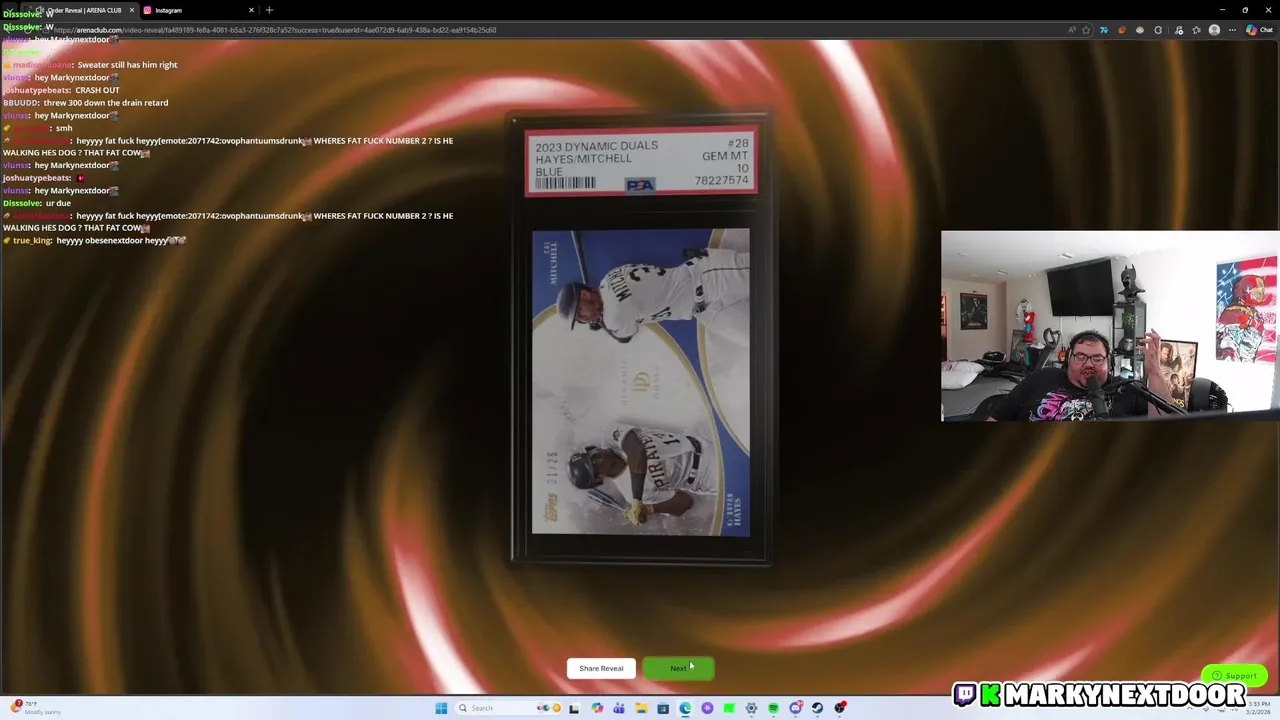
Task: Close the Order Reveal Arena Club tab
Action: coord(131,10)
